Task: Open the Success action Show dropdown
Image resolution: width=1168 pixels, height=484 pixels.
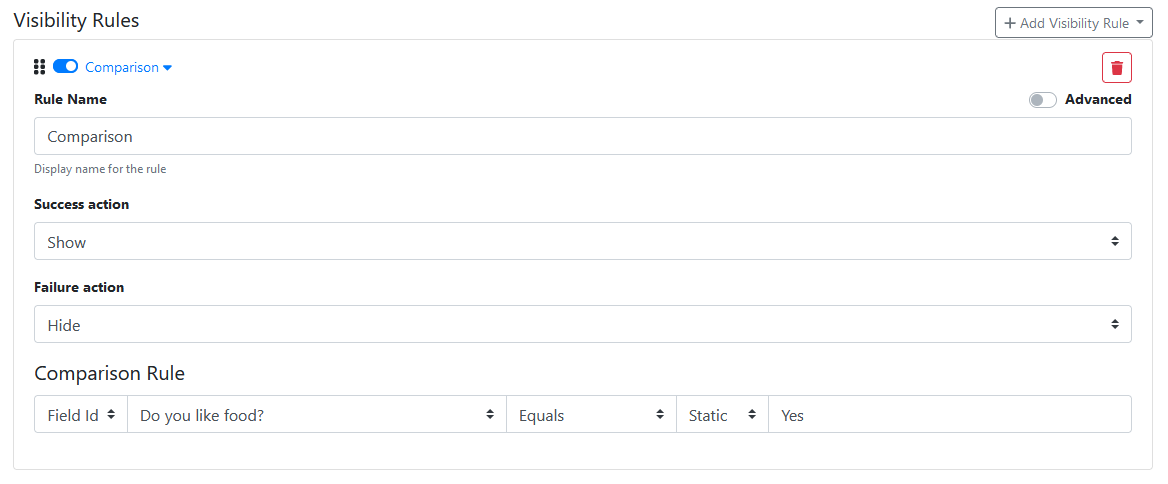Action: pos(582,242)
